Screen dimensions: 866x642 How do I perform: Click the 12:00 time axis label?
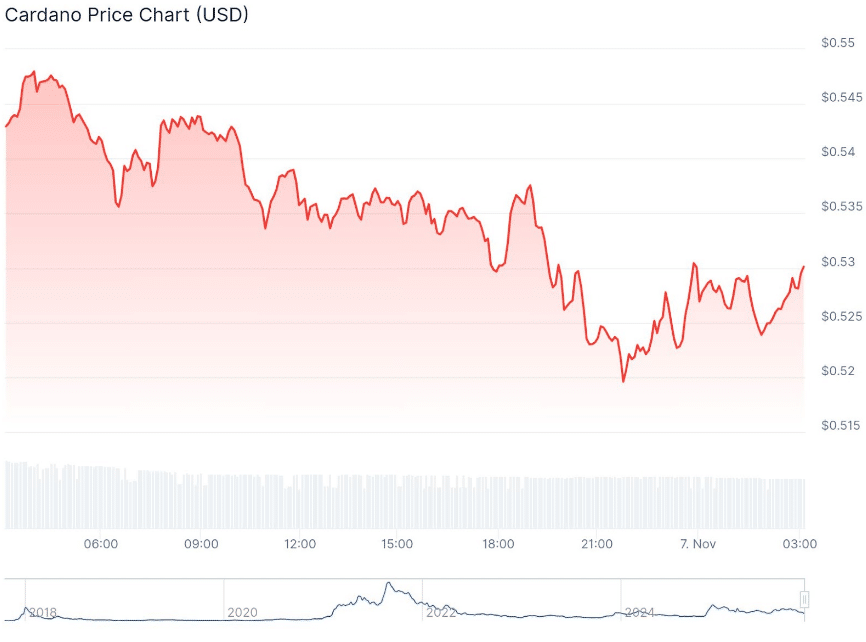(300, 544)
